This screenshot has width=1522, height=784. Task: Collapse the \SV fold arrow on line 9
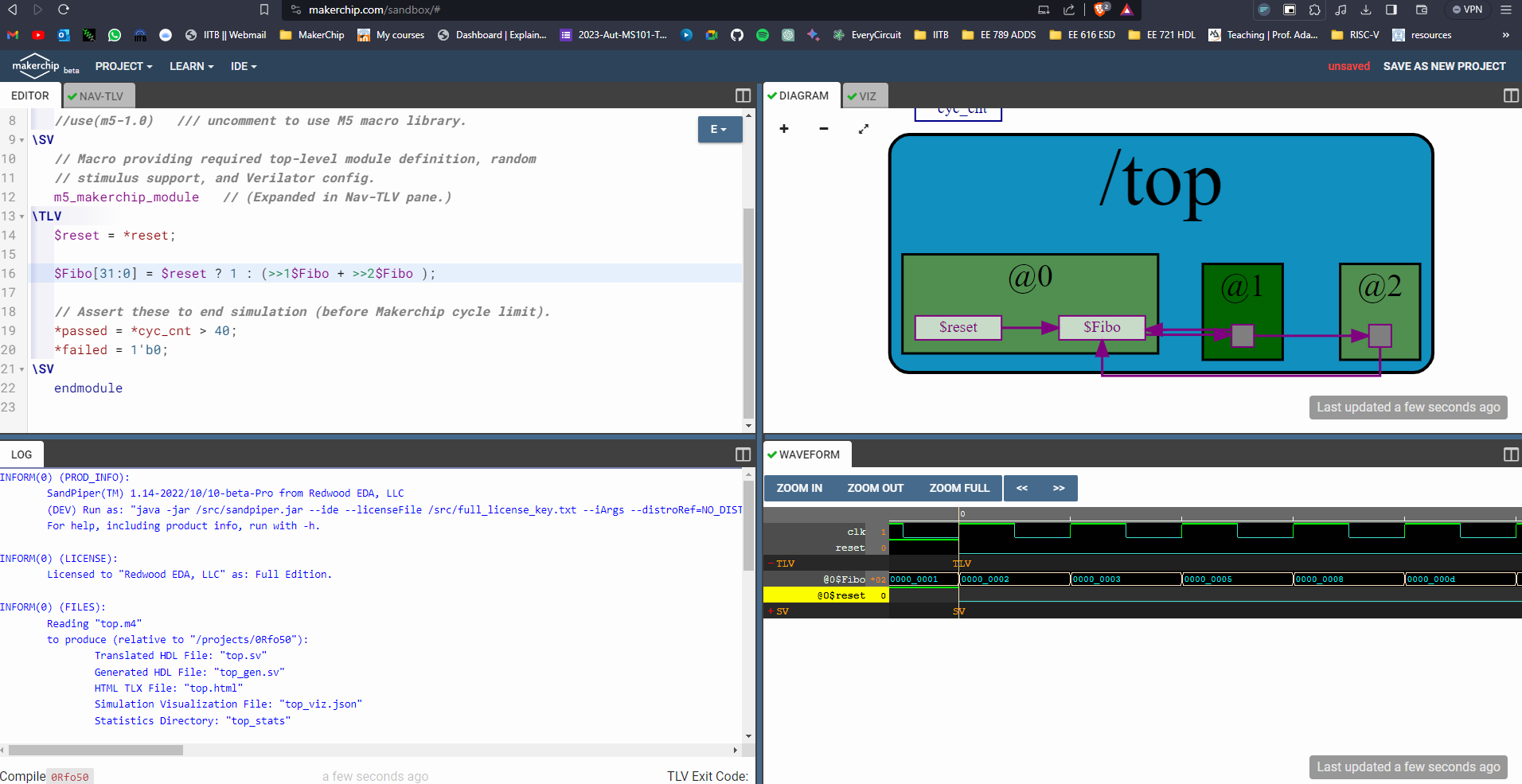coord(22,140)
